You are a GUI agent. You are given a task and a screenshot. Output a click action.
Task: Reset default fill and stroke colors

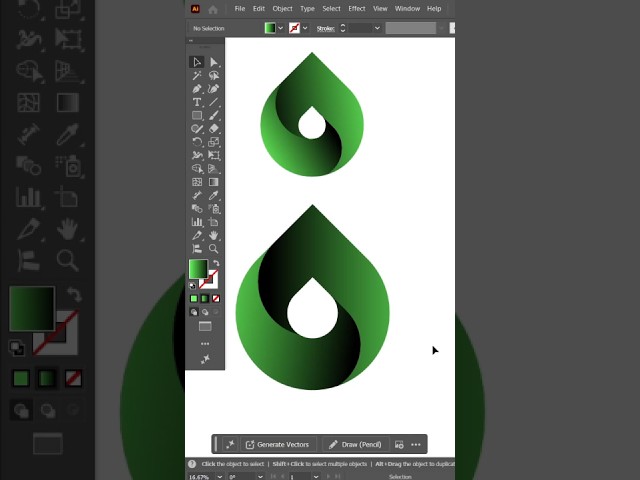click(x=192, y=286)
